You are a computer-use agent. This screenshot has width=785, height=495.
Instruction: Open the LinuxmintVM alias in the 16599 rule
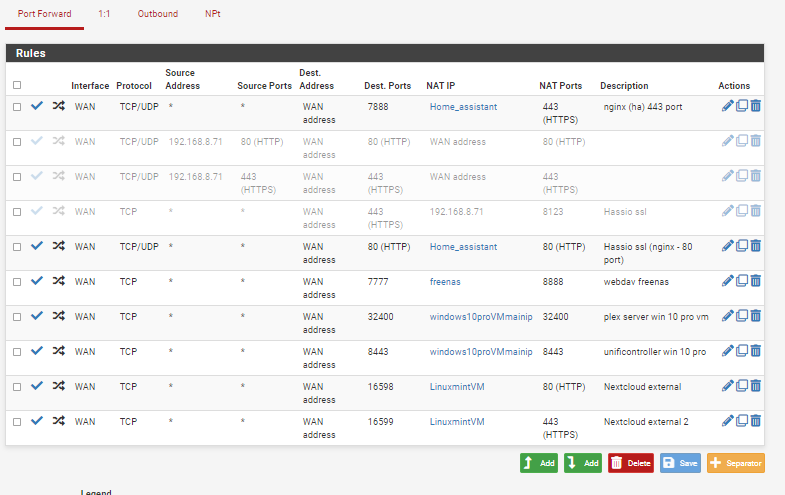click(x=457, y=422)
